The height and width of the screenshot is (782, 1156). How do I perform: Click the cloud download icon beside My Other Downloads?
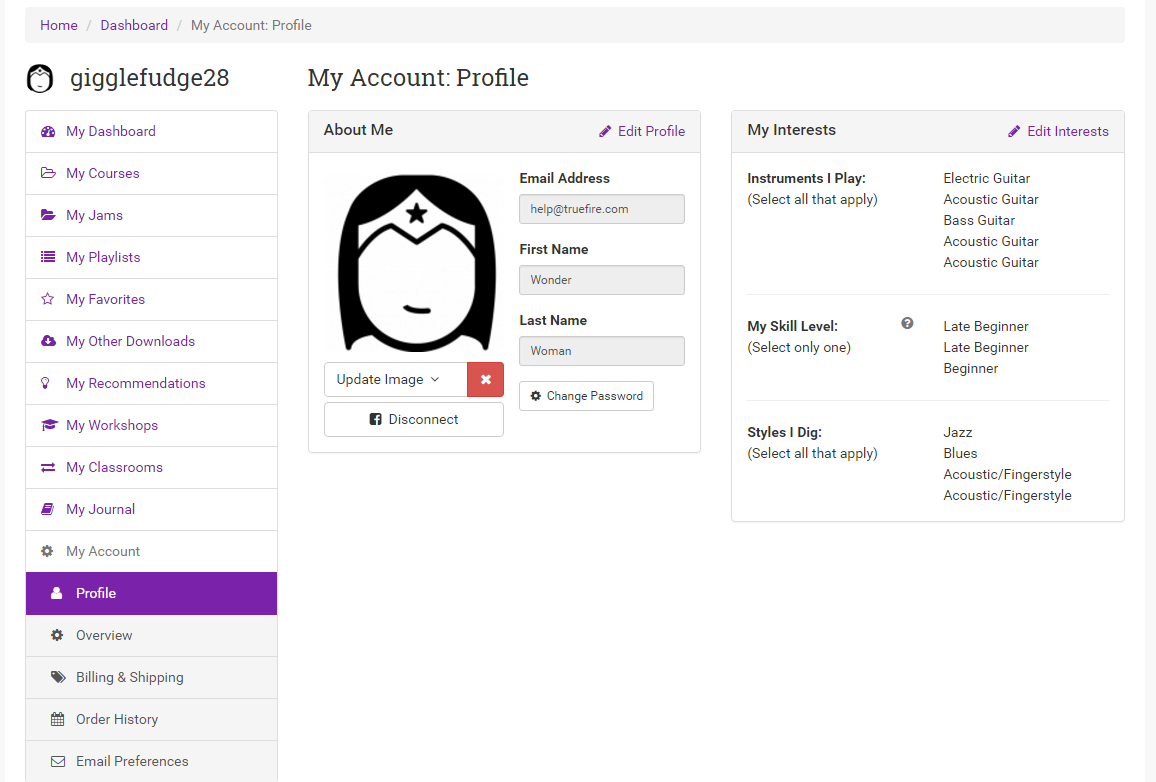[x=48, y=341]
